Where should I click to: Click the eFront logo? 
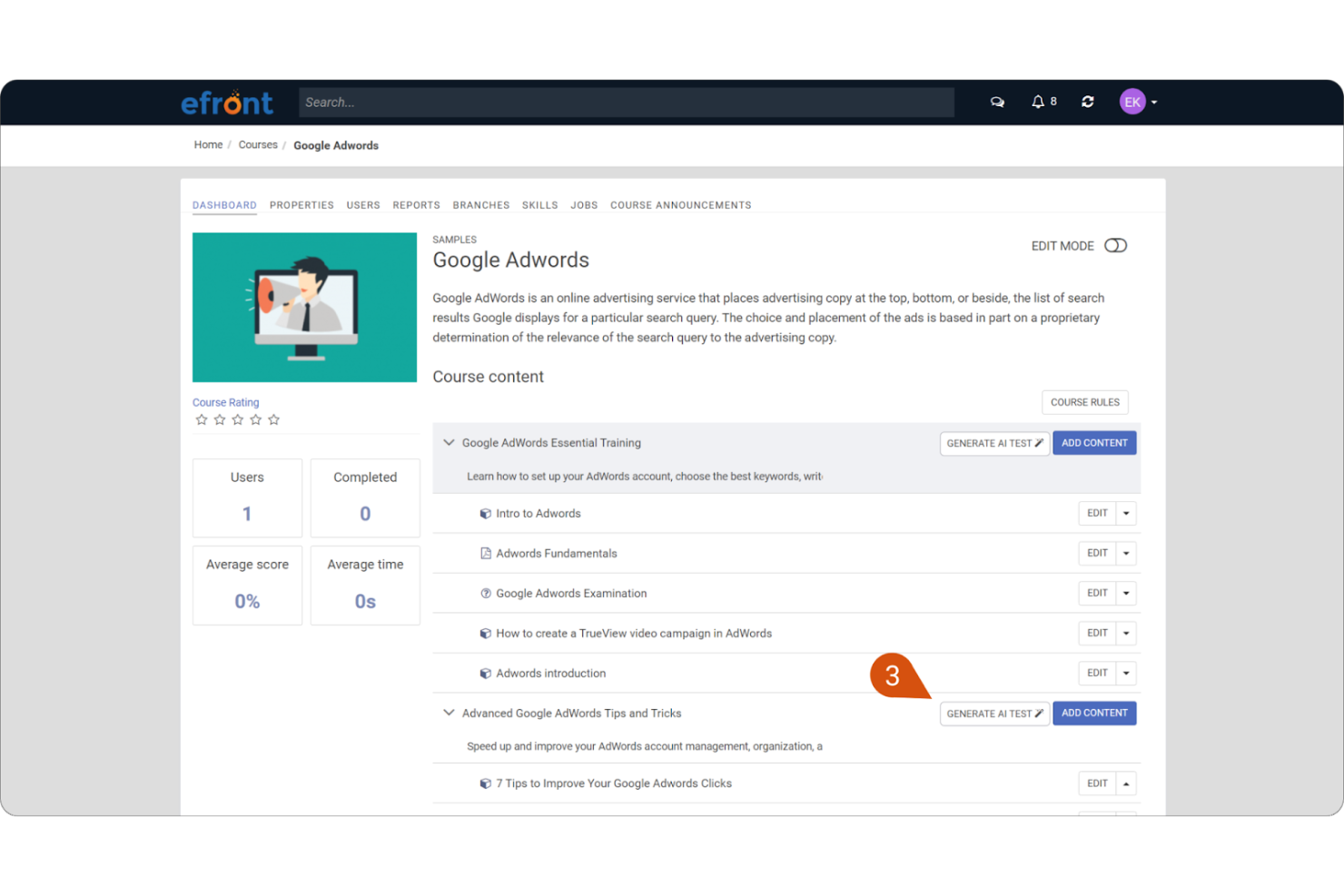pyautogui.click(x=227, y=103)
